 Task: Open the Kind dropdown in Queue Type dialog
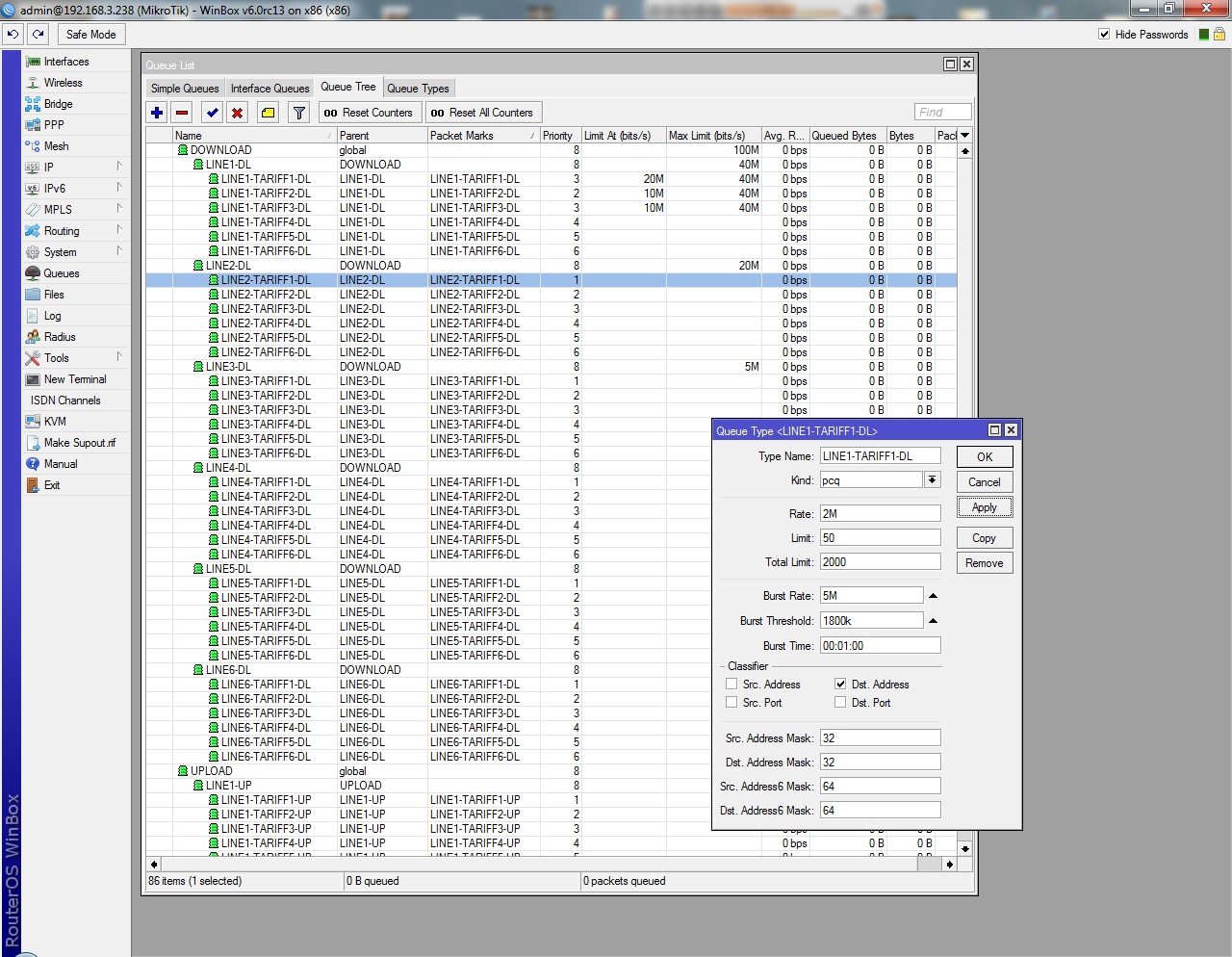coord(932,480)
